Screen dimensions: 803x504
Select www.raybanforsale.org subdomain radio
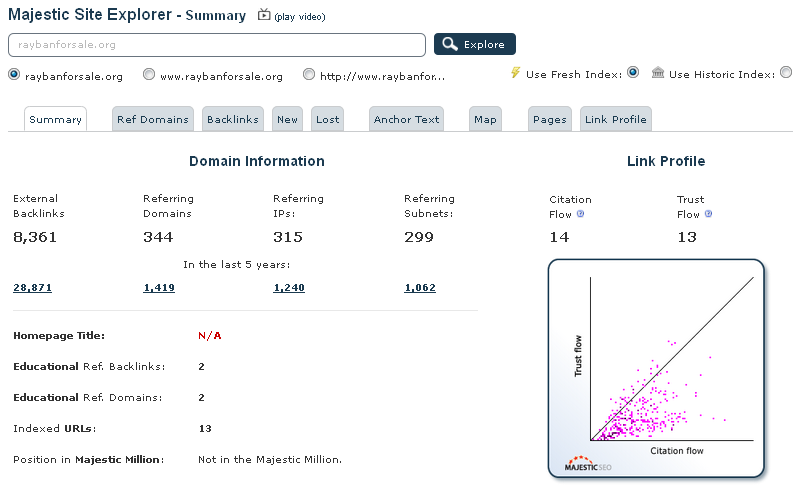[149, 75]
